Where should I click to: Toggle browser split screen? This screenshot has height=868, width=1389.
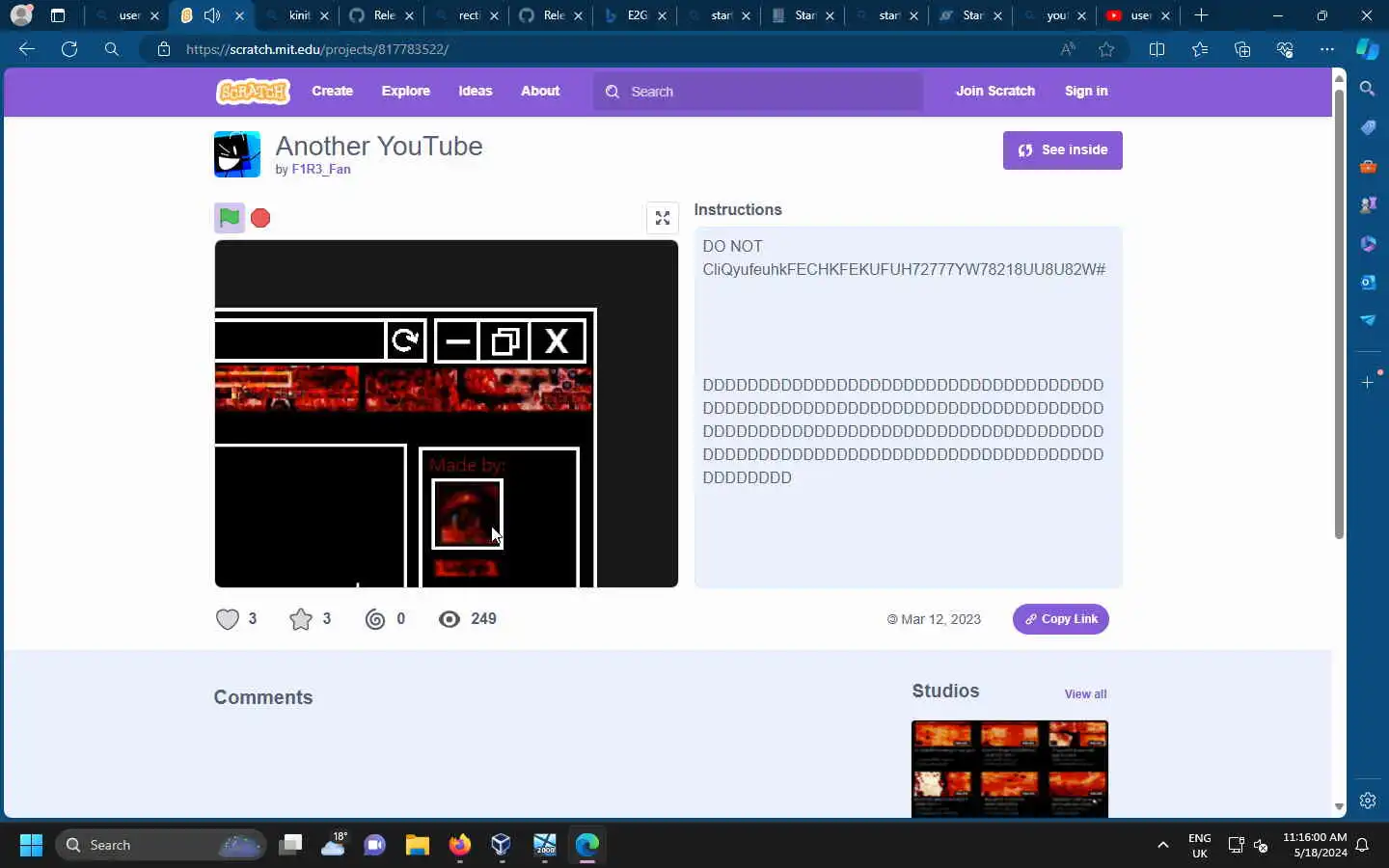point(1157,49)
